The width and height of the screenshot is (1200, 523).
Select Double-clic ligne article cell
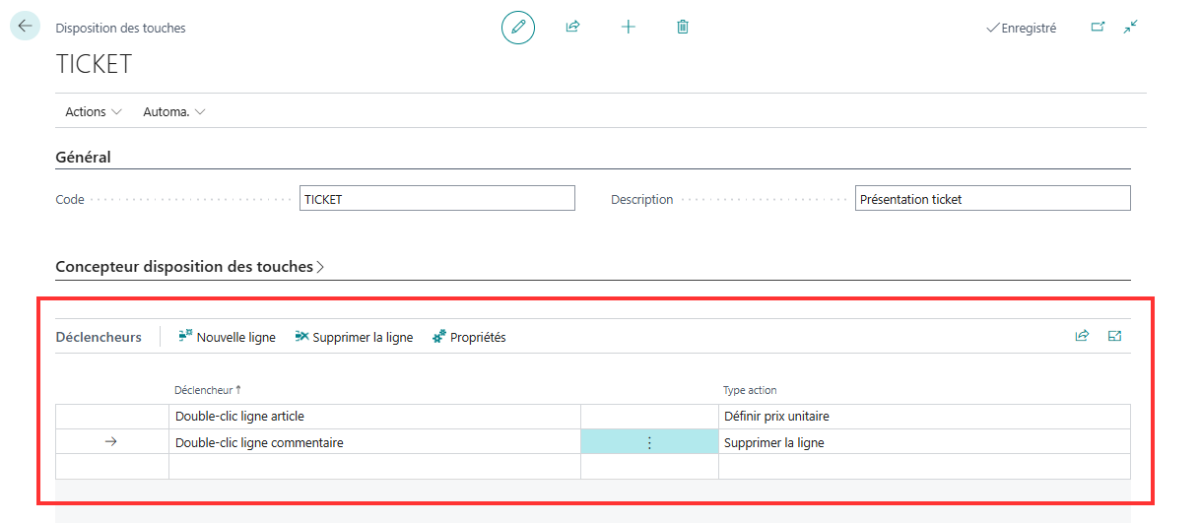click(x=374, y=416)
